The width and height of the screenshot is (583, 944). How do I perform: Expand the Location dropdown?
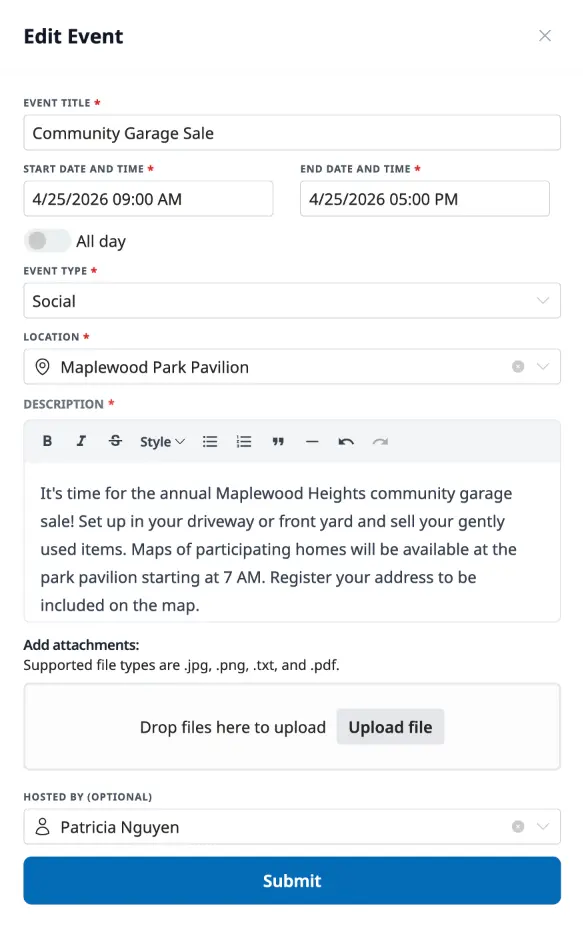pos(544,367)
